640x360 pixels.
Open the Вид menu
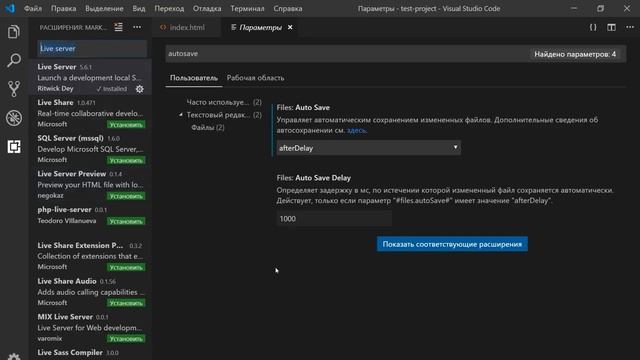(x=139, y=8)
